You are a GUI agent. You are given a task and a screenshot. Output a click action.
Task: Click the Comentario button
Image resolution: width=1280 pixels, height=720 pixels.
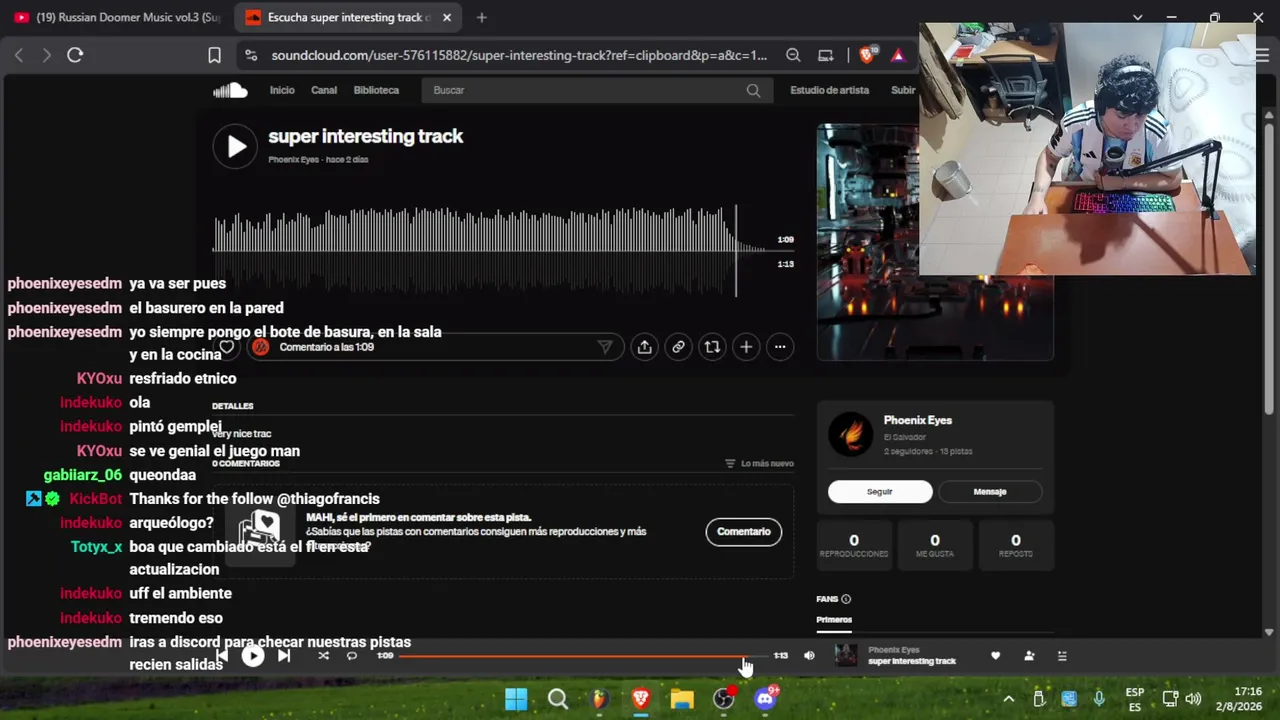tap(744, 532)
